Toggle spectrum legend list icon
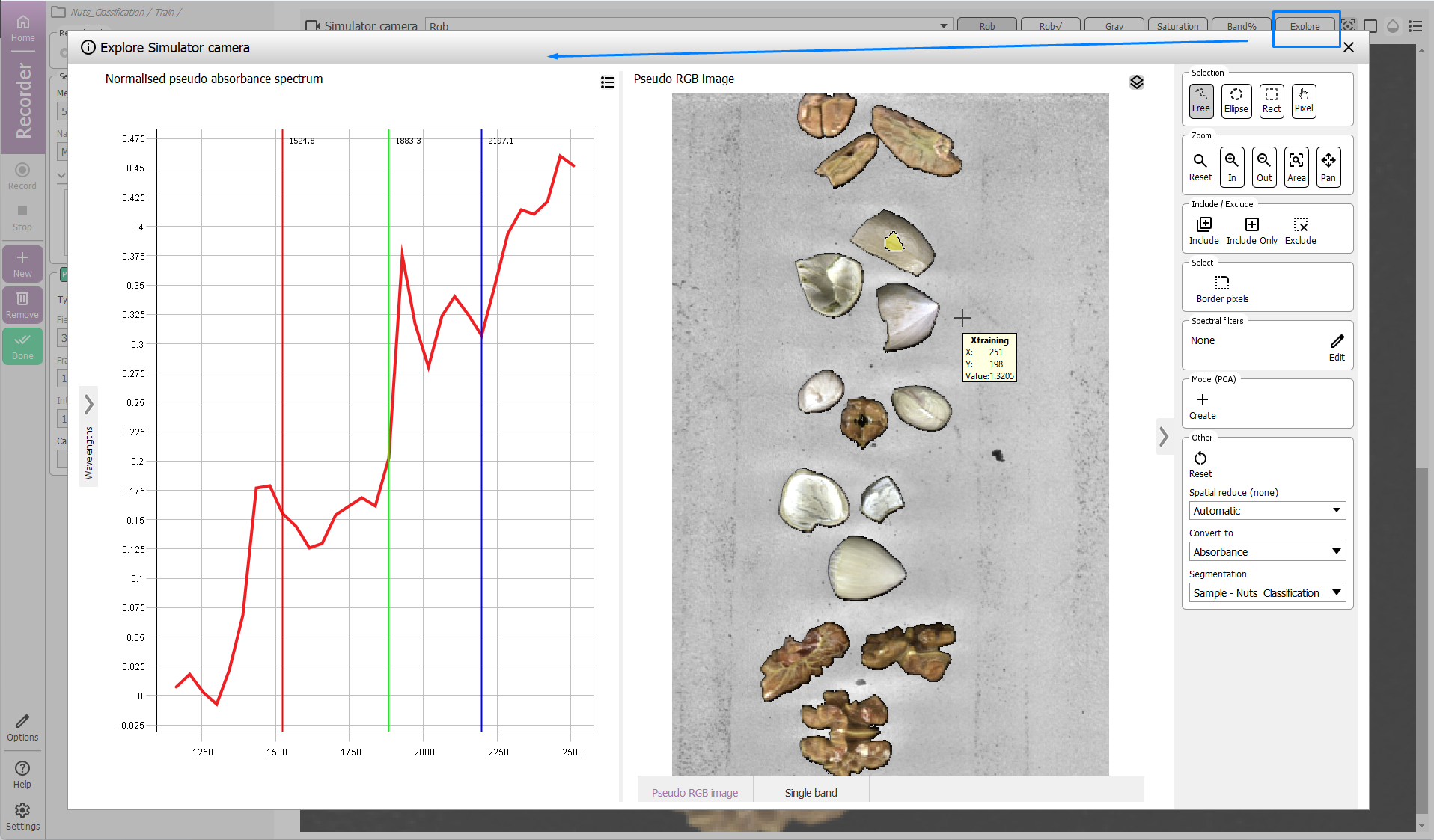Screen dimensions: 1434x840 [x=607, y=82]
